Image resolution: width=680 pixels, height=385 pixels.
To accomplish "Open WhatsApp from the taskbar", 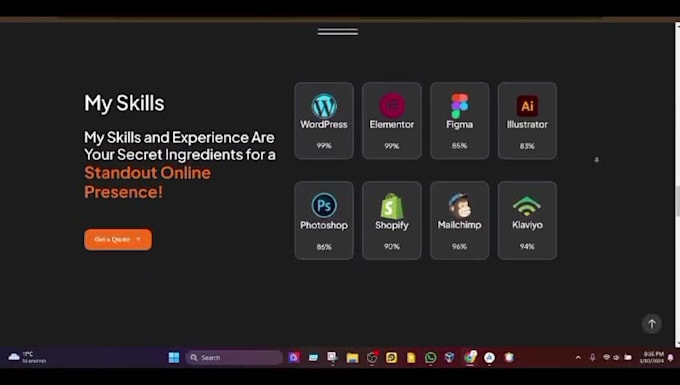I will [430, 357].
